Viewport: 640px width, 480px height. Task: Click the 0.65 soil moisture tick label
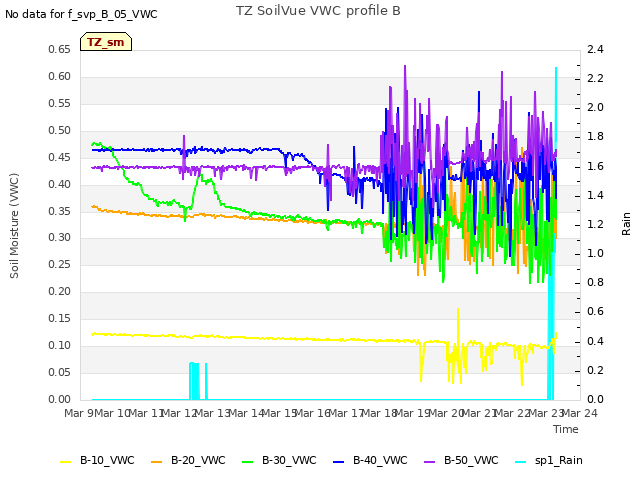[60, 49]
